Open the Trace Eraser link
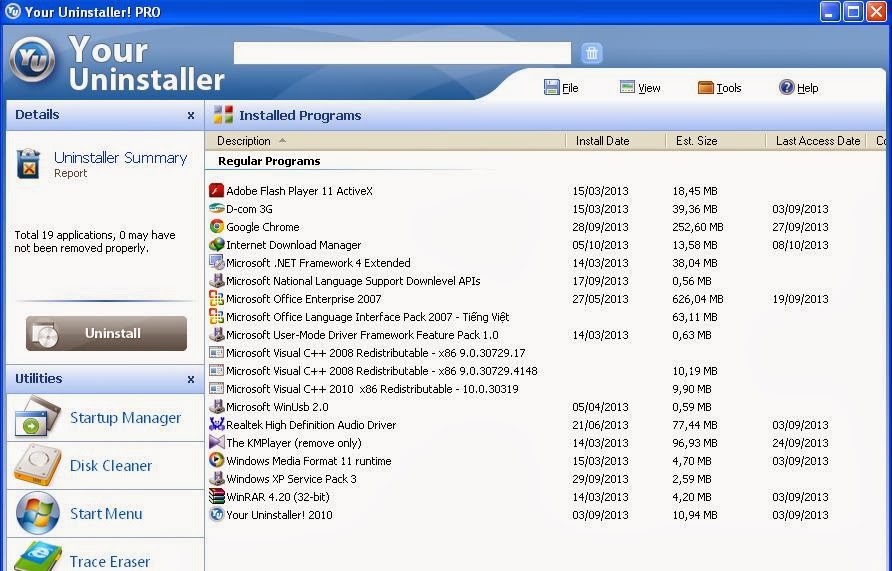 tap(110, 561)
